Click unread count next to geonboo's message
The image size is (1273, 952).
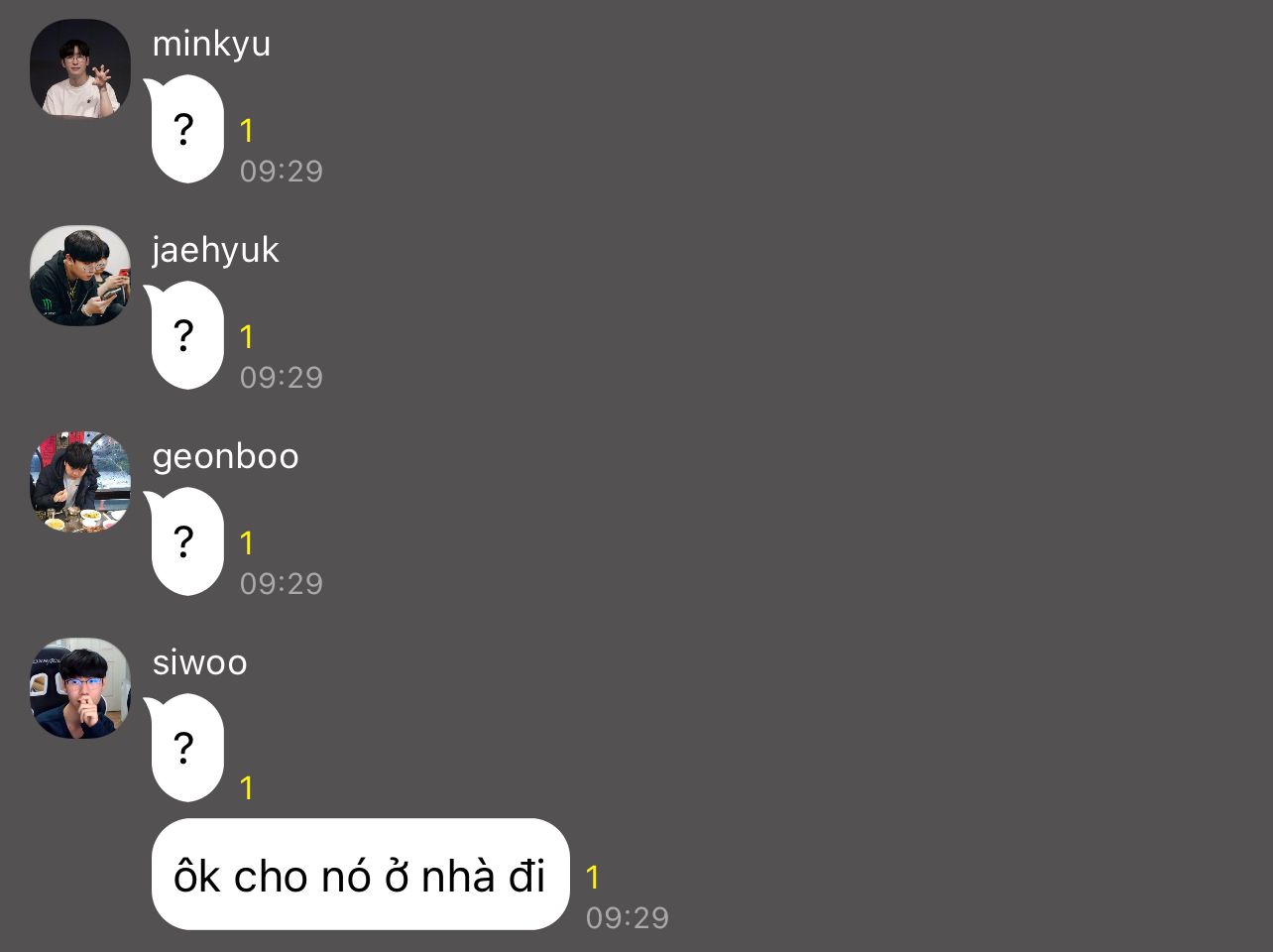point(247,543)
